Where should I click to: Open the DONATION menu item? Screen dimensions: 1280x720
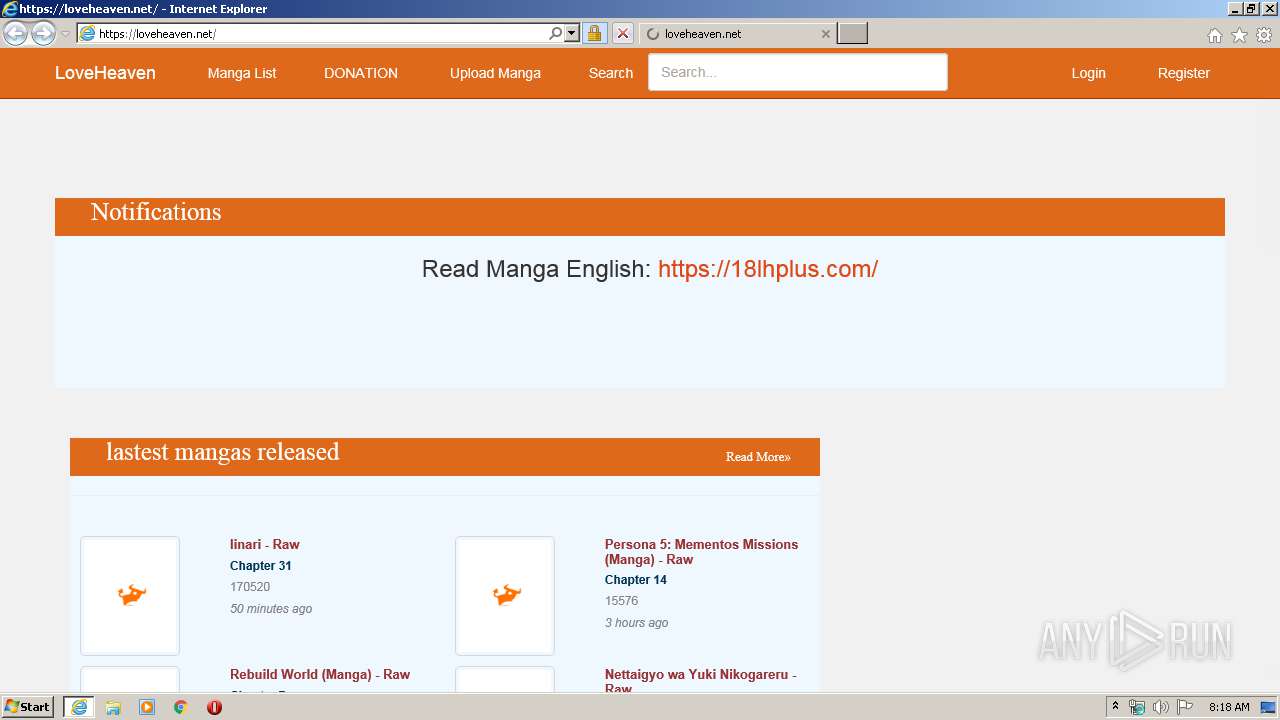(361, 73)
